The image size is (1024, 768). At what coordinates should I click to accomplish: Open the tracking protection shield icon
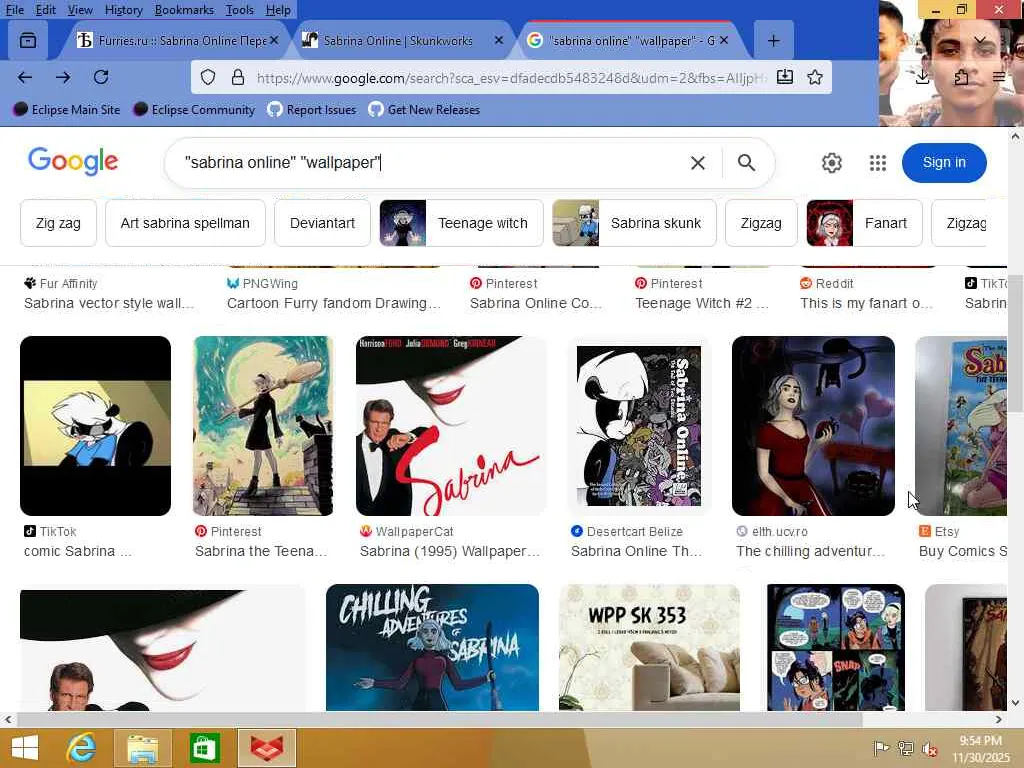click(x=208, y=78)
